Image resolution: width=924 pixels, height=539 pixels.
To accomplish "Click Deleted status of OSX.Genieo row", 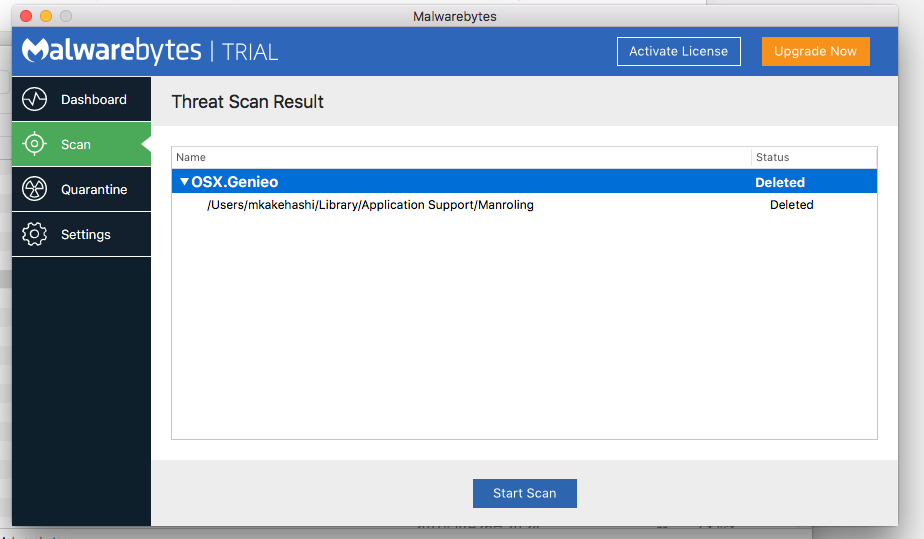I will coord(780,182).
